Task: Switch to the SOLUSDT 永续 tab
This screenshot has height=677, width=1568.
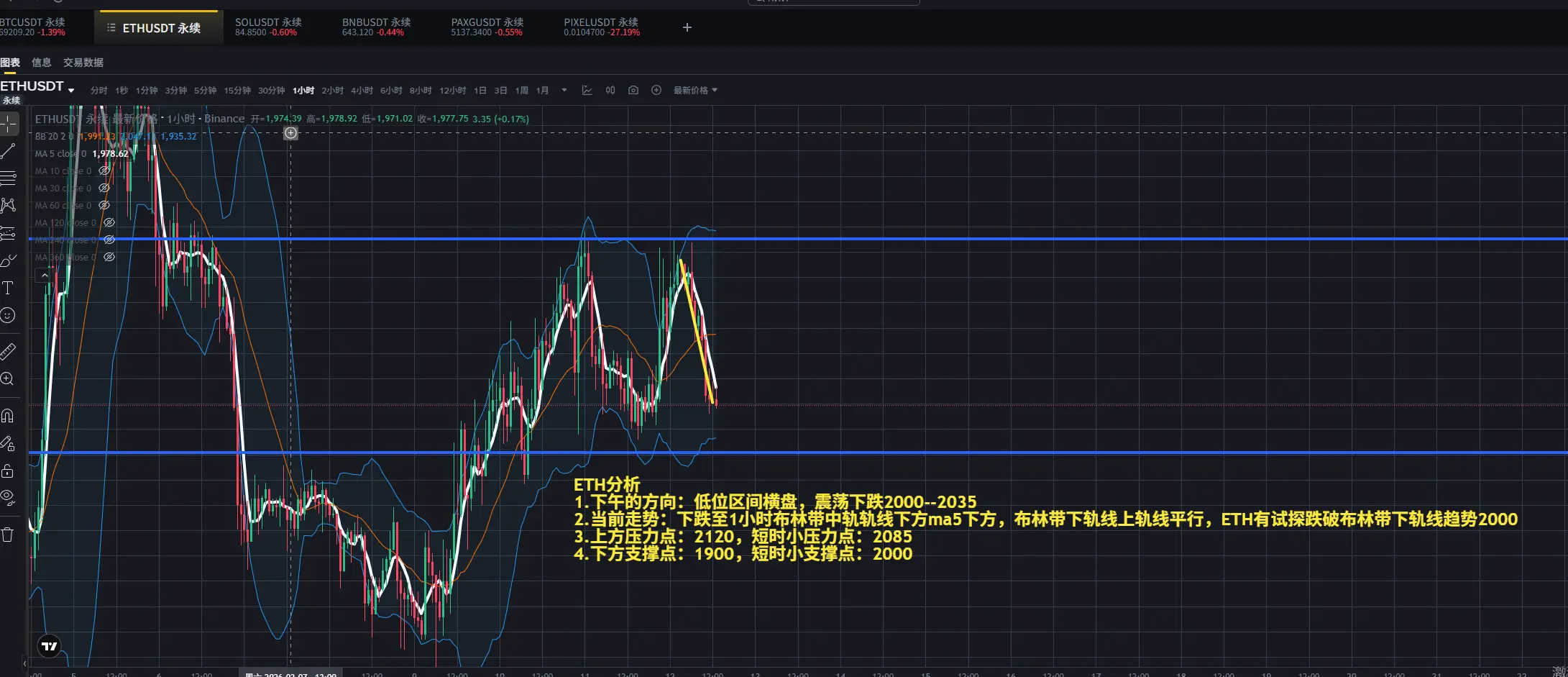Action: pyautogui.click(x=268, y=27)
